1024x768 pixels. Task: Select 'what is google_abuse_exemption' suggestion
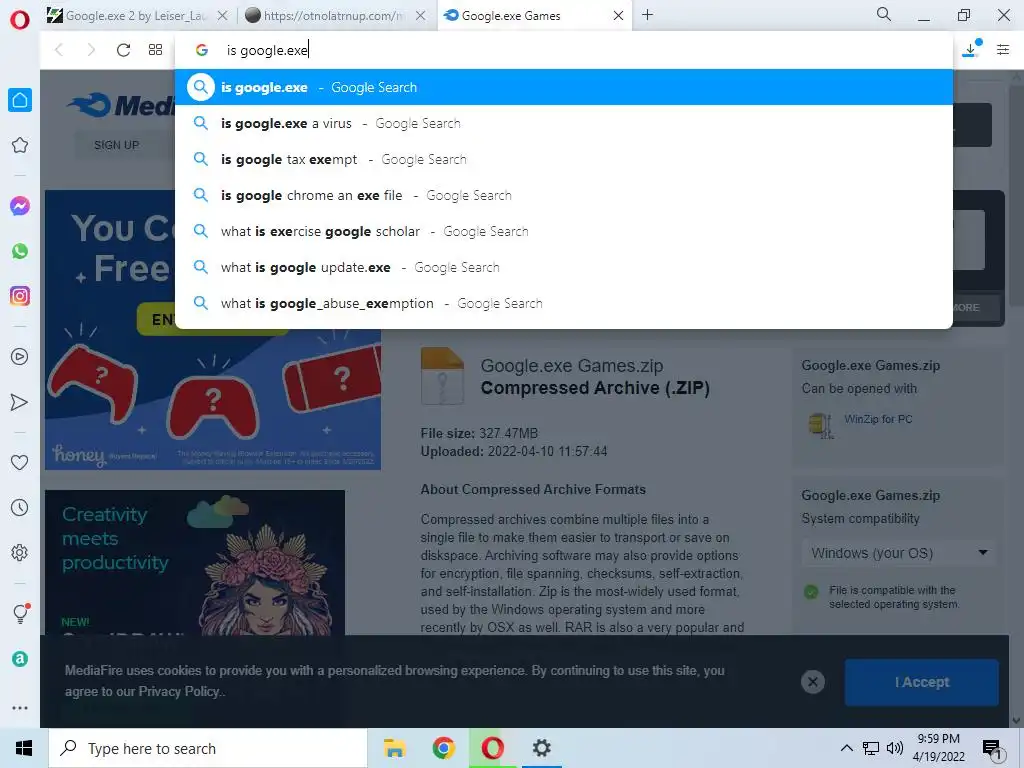564,303
